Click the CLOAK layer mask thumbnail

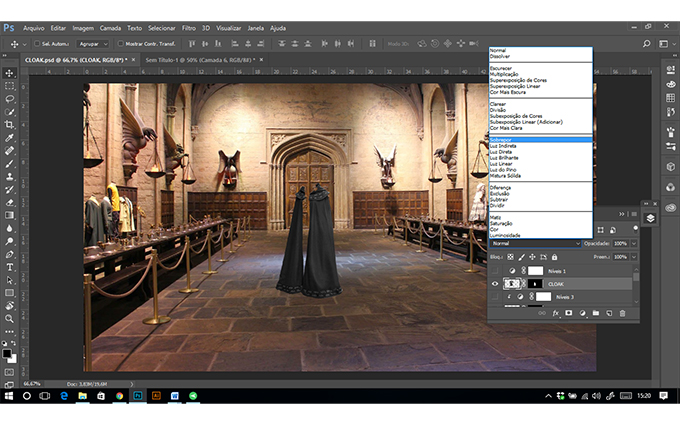pyautogui.click(x=535, y=284)
